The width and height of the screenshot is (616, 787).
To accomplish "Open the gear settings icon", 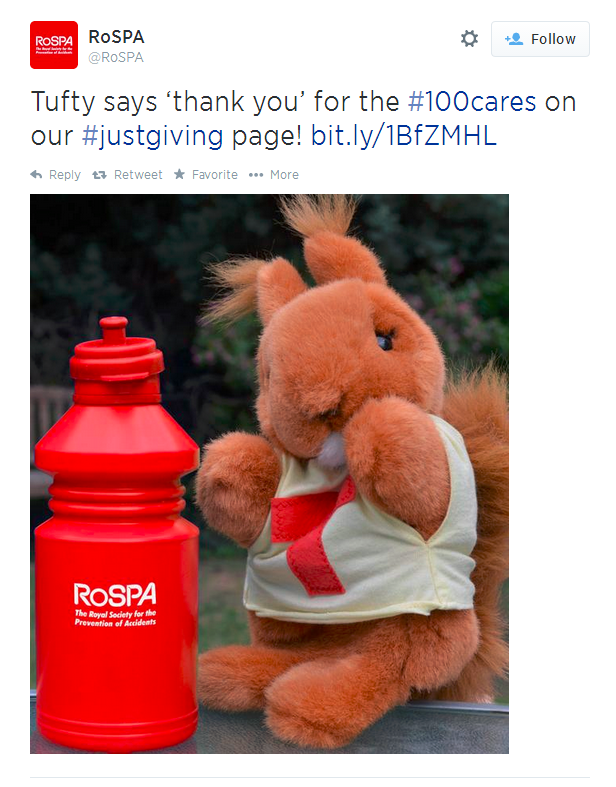I will click(x=469, y=39).
